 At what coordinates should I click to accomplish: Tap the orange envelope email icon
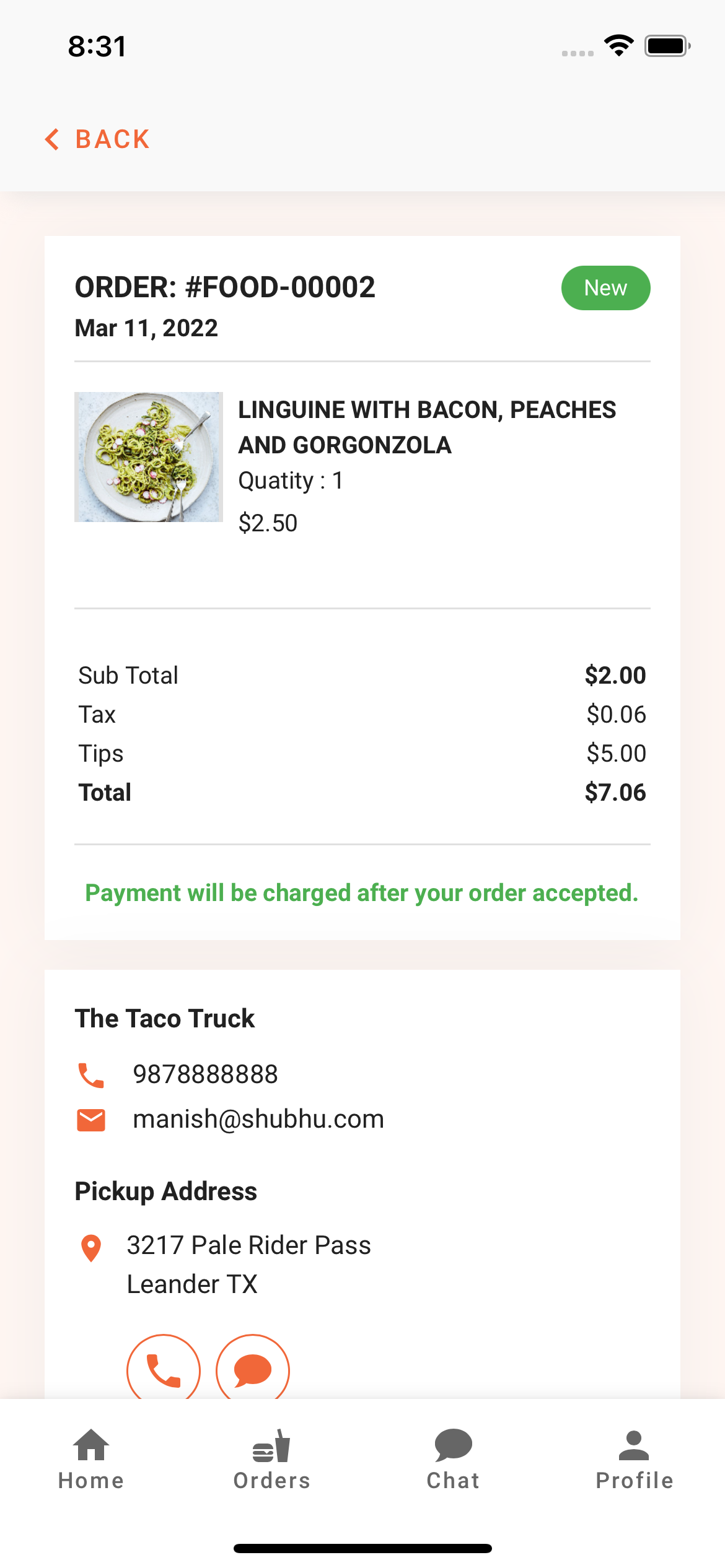[91, 1120]
